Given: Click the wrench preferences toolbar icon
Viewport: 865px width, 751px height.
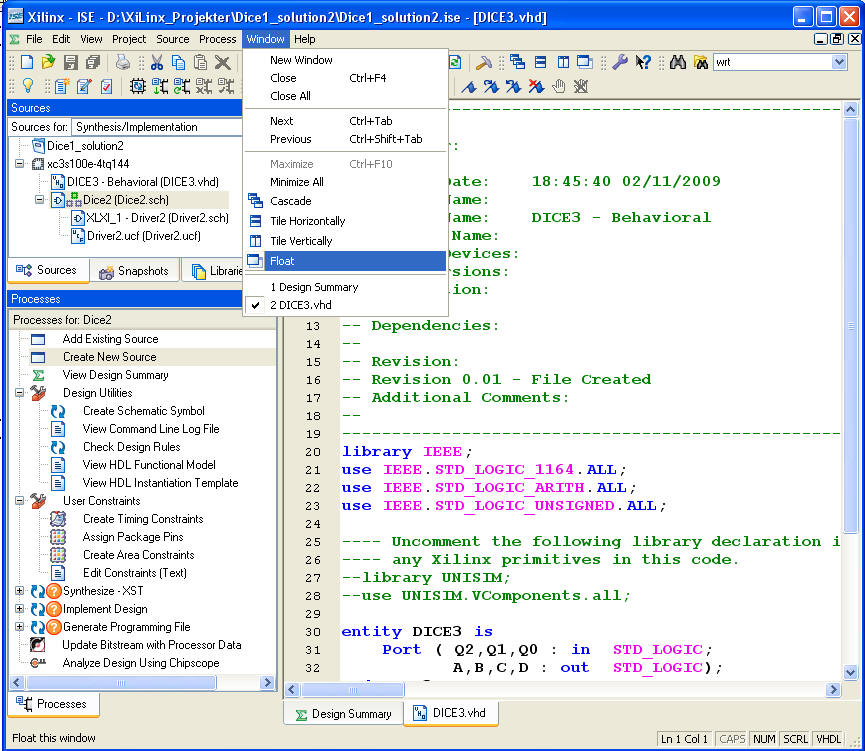Looking at the screenshot, I should [620, 62].
